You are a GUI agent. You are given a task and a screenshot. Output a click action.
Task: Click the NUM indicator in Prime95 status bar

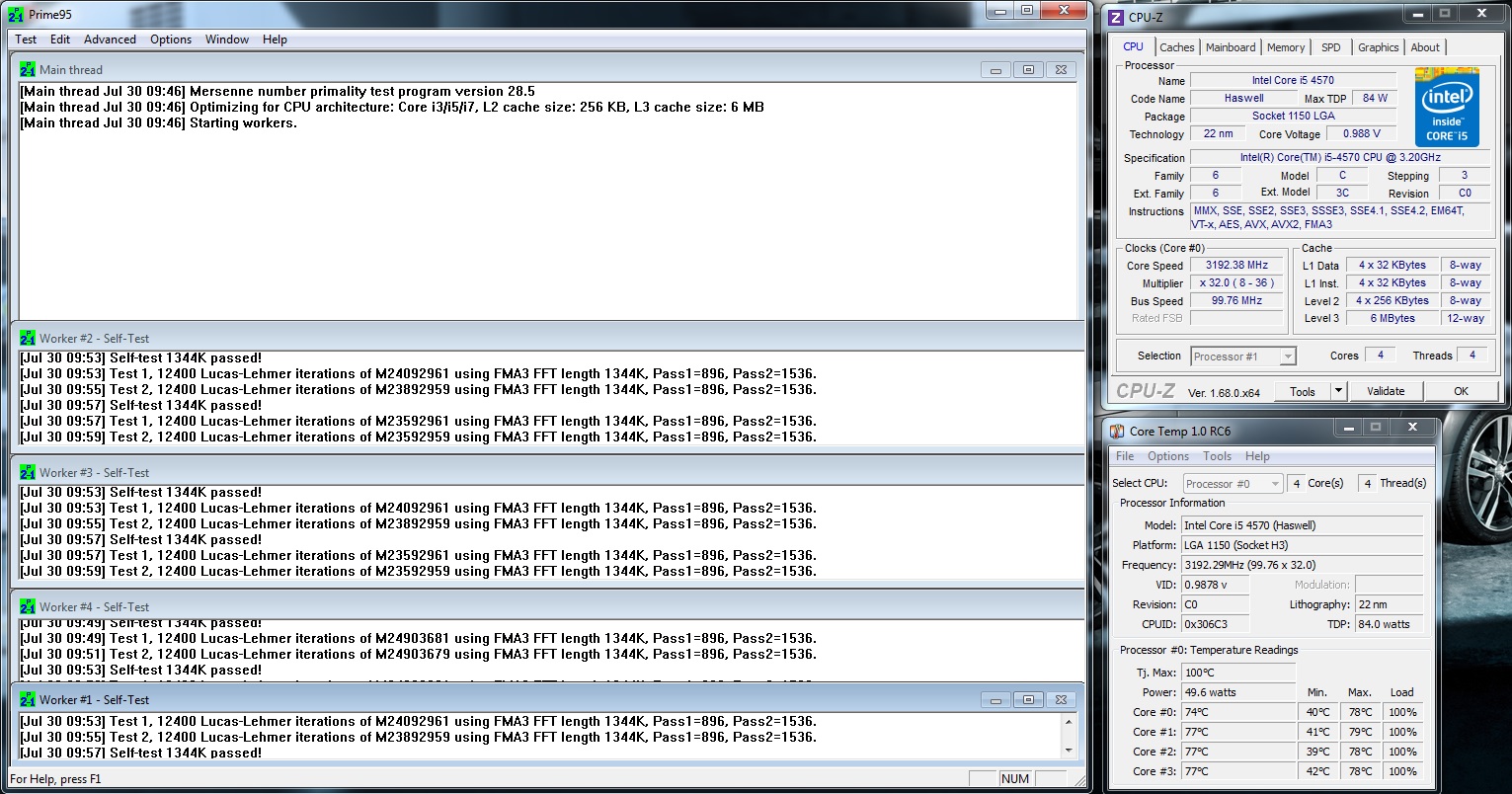(1015, 779)
